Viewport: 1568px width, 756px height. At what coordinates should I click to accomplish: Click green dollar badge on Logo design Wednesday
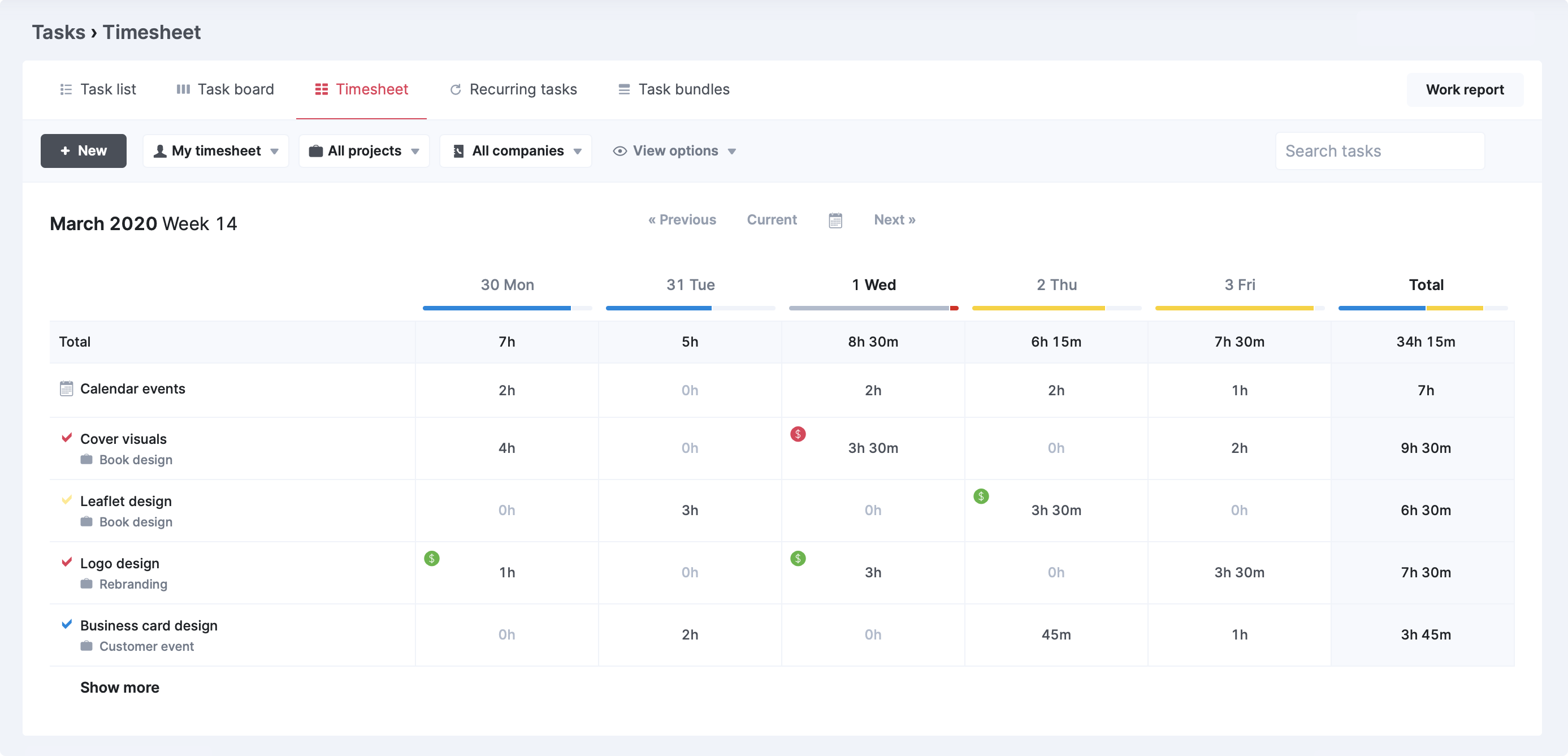click(x=798, y=558)
